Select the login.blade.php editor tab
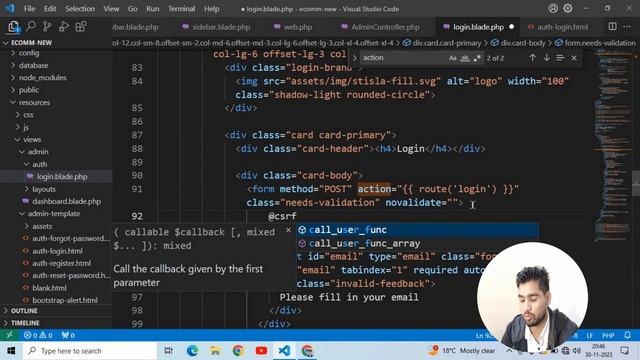 pyautogui.click(x=478, y=27)
